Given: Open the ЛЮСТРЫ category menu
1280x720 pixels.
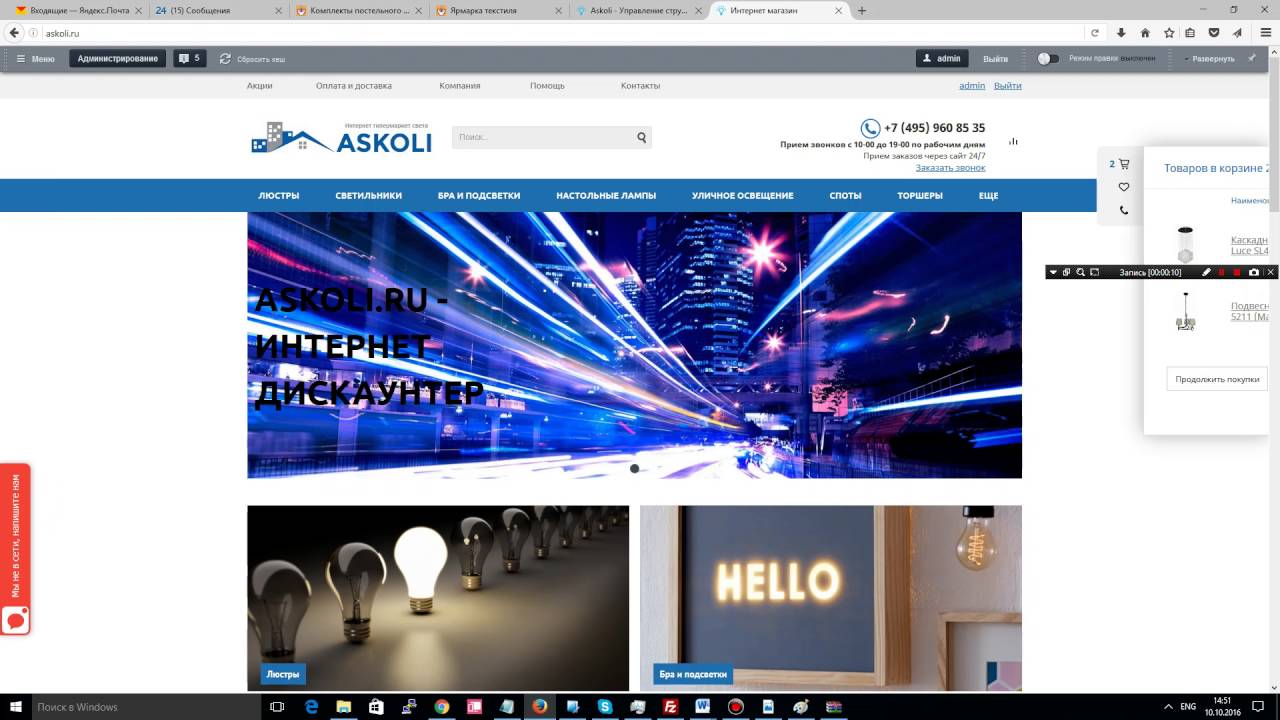Looking at the screenshot, I should click(279, 195).
